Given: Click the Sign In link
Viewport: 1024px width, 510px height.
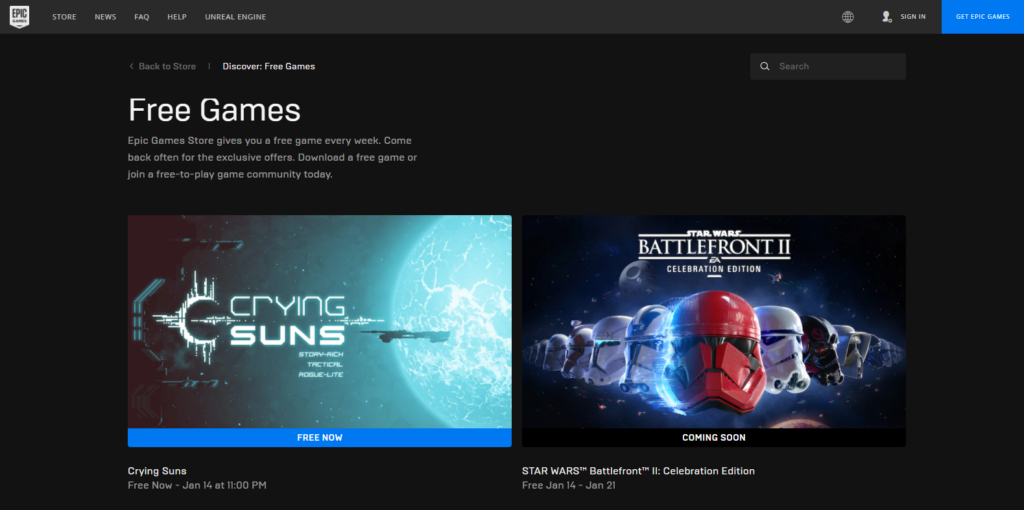Looking at the screenshot, I should pyautogui.click(x=913, y=17).
